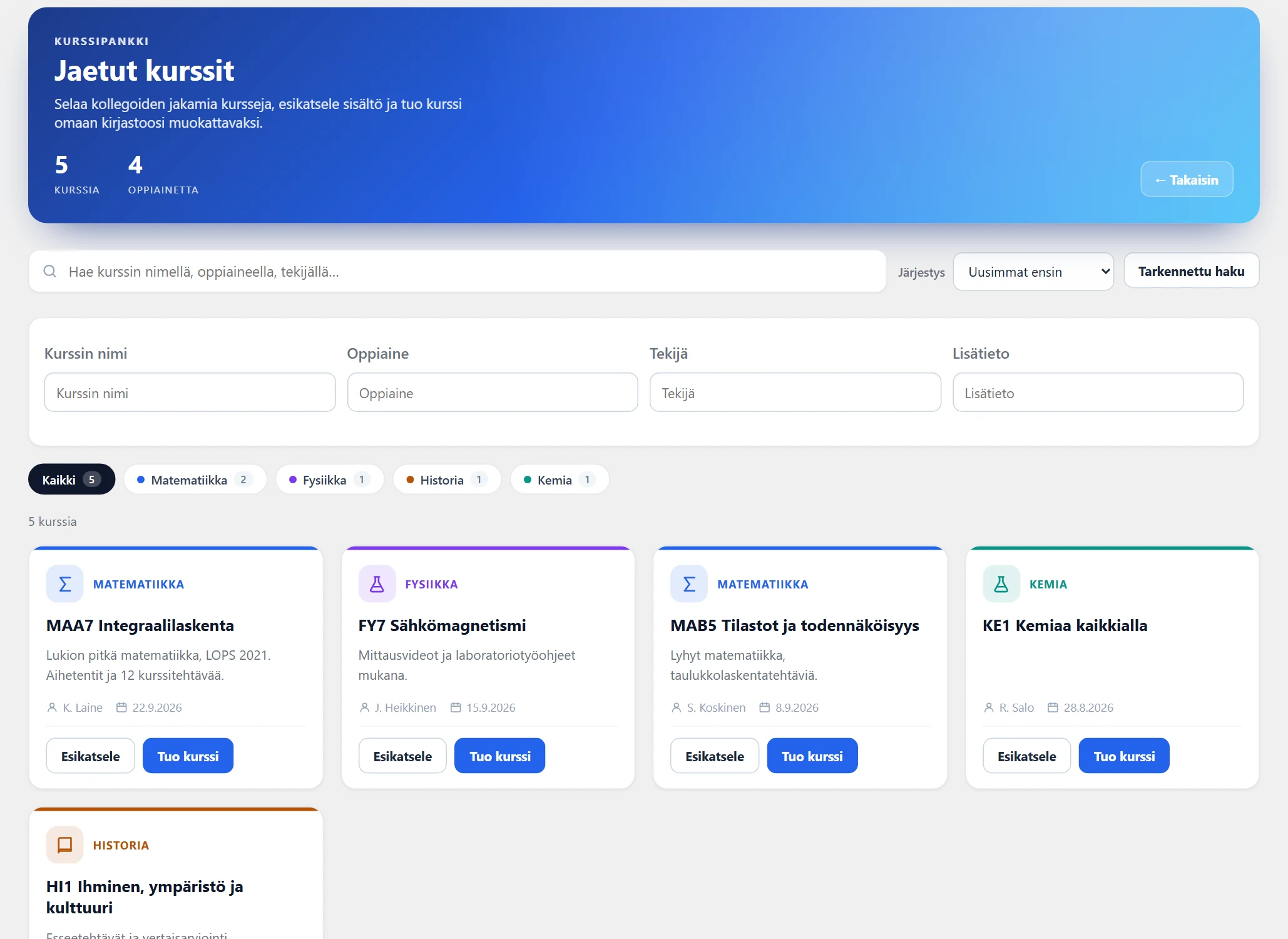The width and height of the screenshot is (1288, 939).
Task: Click the Tekijä input field
Action: tap(795, 393)
